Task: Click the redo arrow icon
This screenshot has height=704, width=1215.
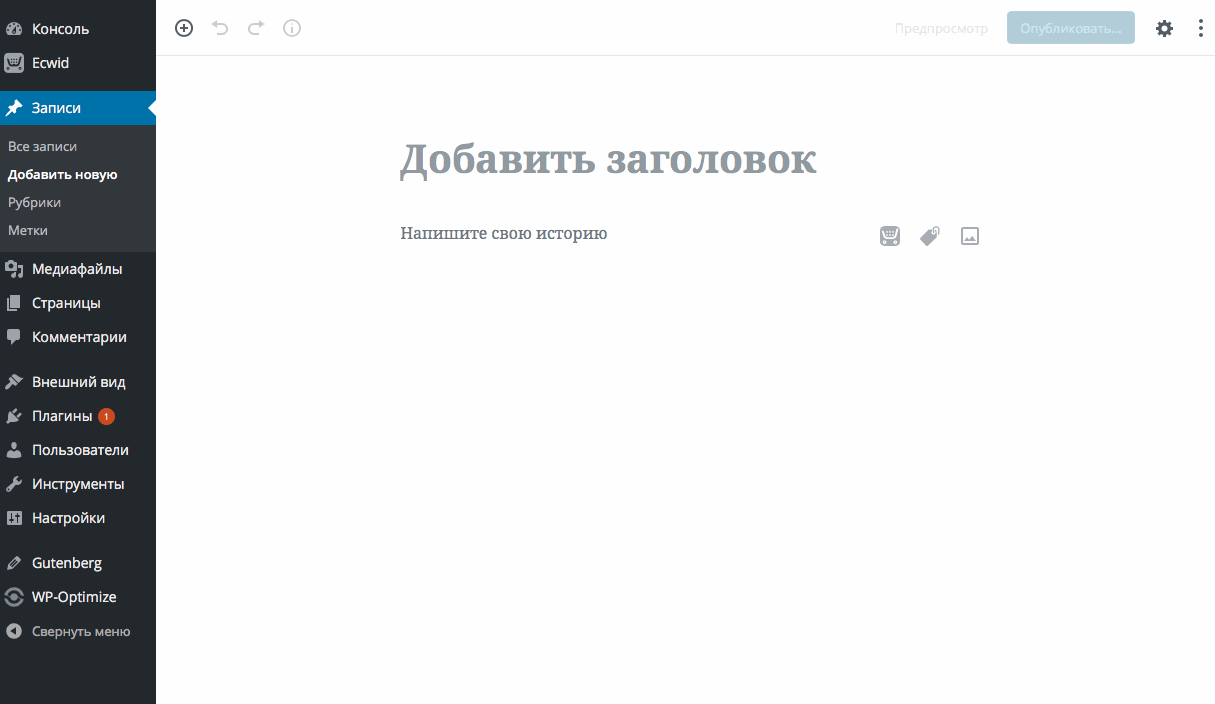Action: [x=256, y=28]
